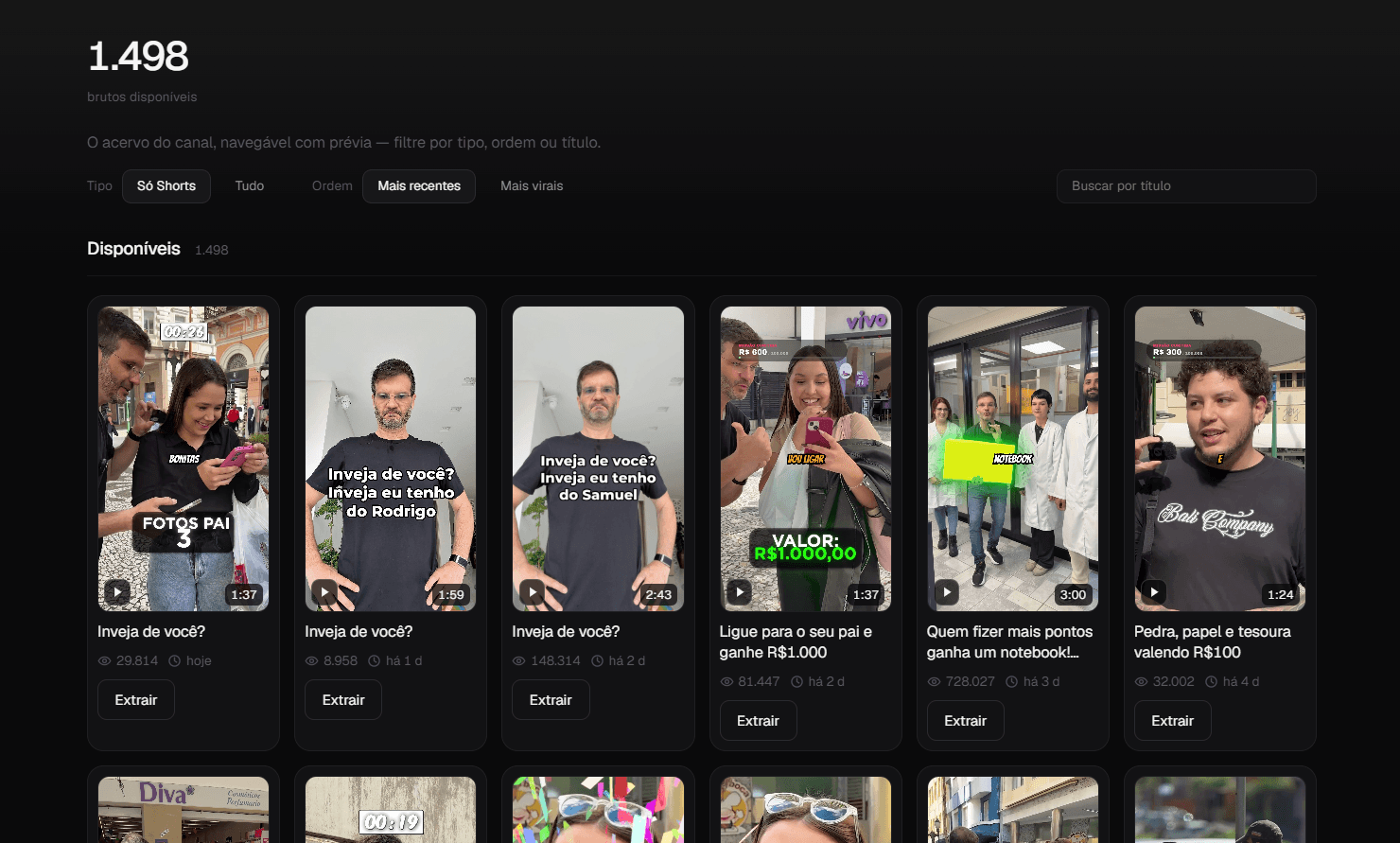The width and height of the screenshot is (1400, 843).
Task: Play the 'Pedra, papel e tesoura' video
Action: 1154,592
